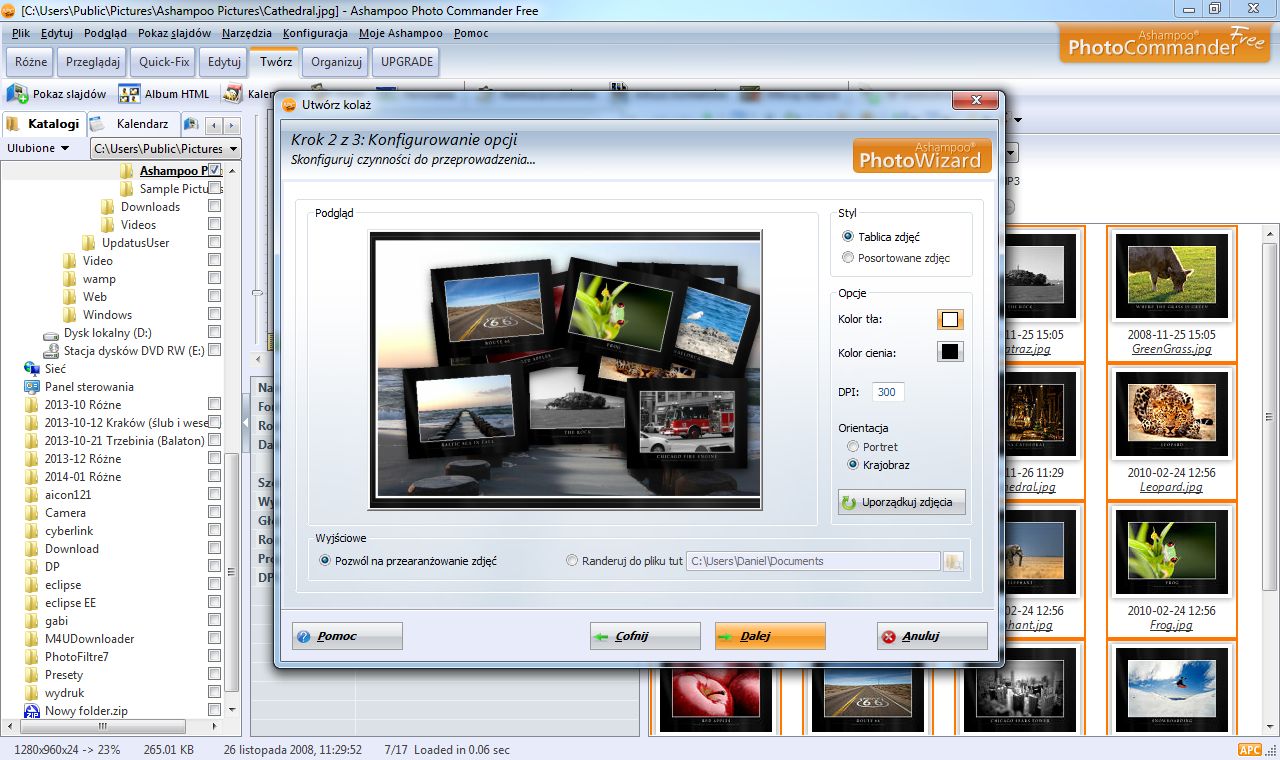Select the Frog.jpg thumbnail
The height and width of the screenshot is (760, 1280).
tap(1172, 570)
